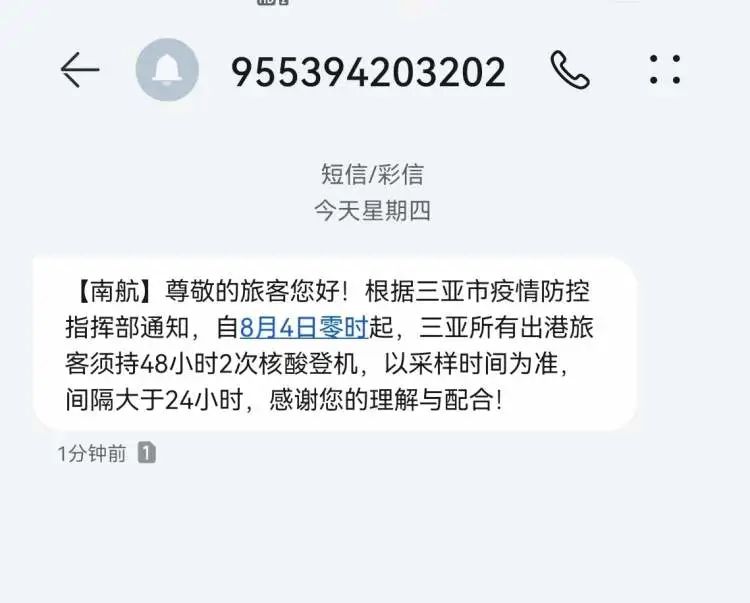Open the bell avatar contact icon
This screenshot has width=750, height=603.
coord(167,70)
